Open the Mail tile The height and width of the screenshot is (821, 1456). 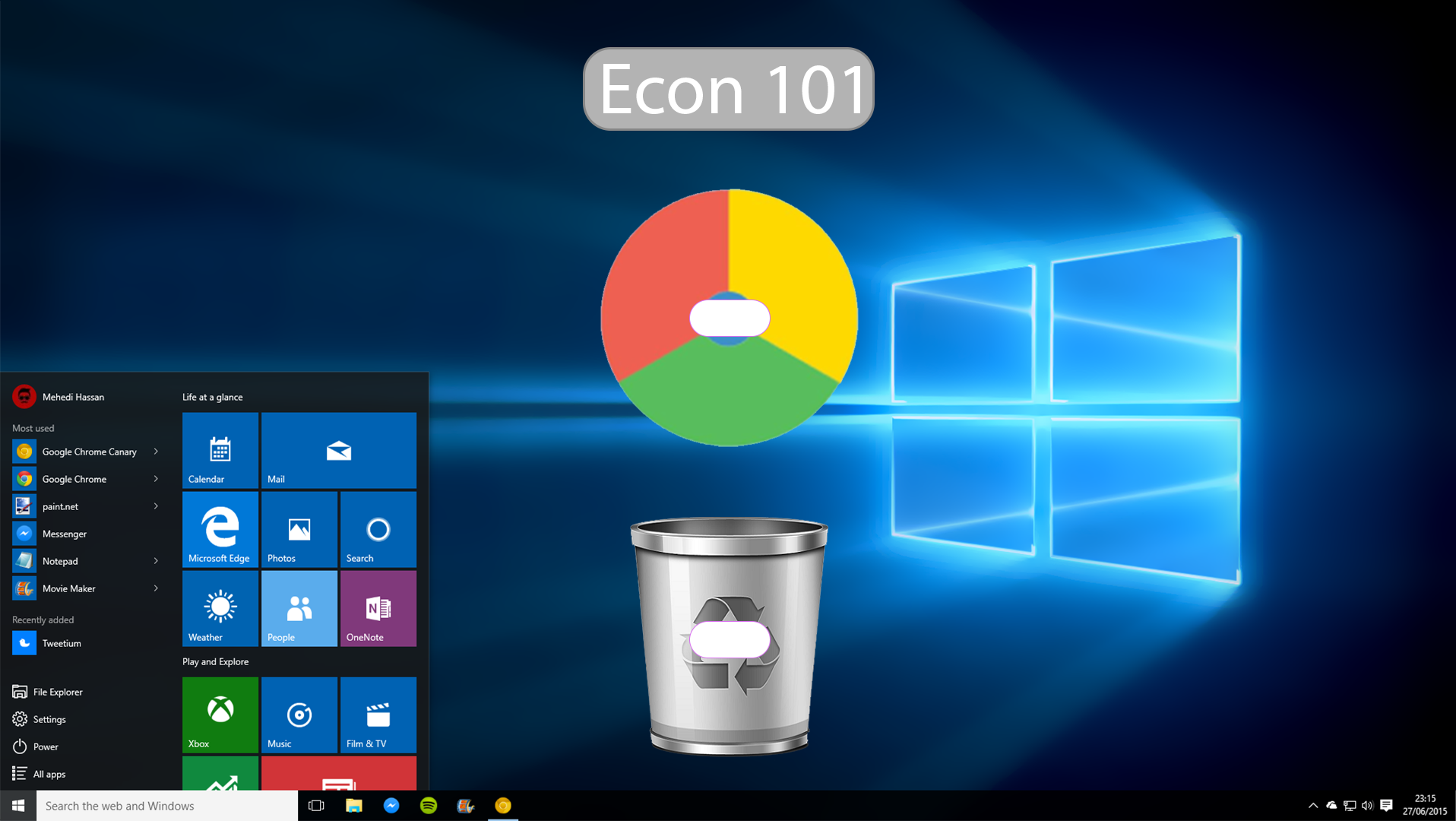(339, 450)
